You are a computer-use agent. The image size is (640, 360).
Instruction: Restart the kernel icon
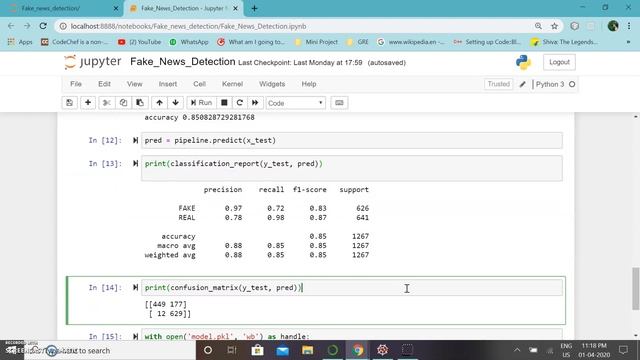click(240, 103)
